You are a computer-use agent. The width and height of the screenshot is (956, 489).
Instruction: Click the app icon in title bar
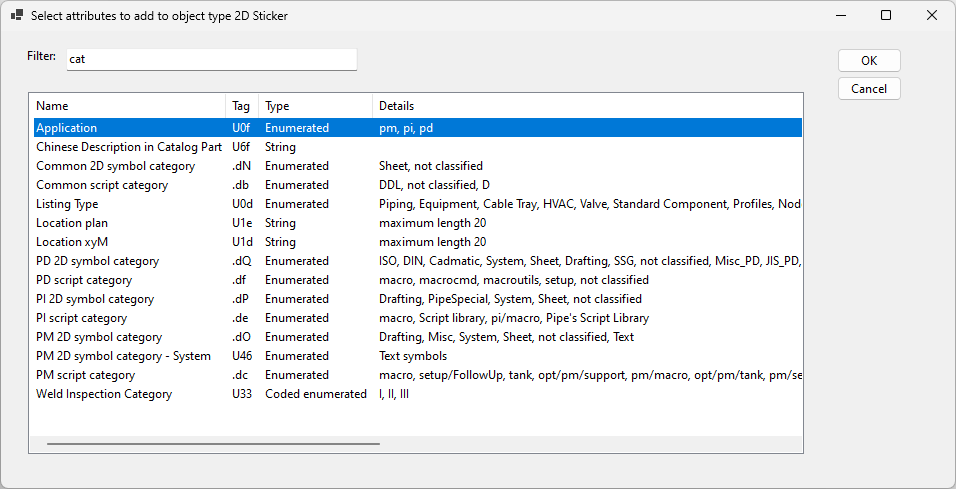pos(17,15)
